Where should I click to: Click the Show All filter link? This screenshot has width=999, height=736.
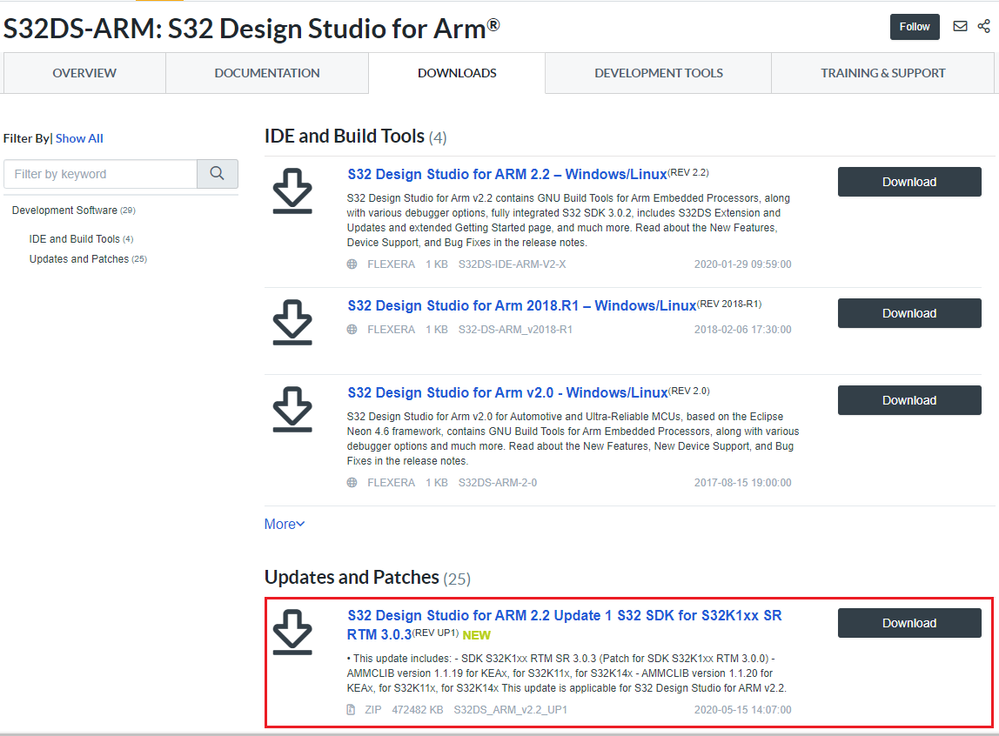[x=79, y=138]
